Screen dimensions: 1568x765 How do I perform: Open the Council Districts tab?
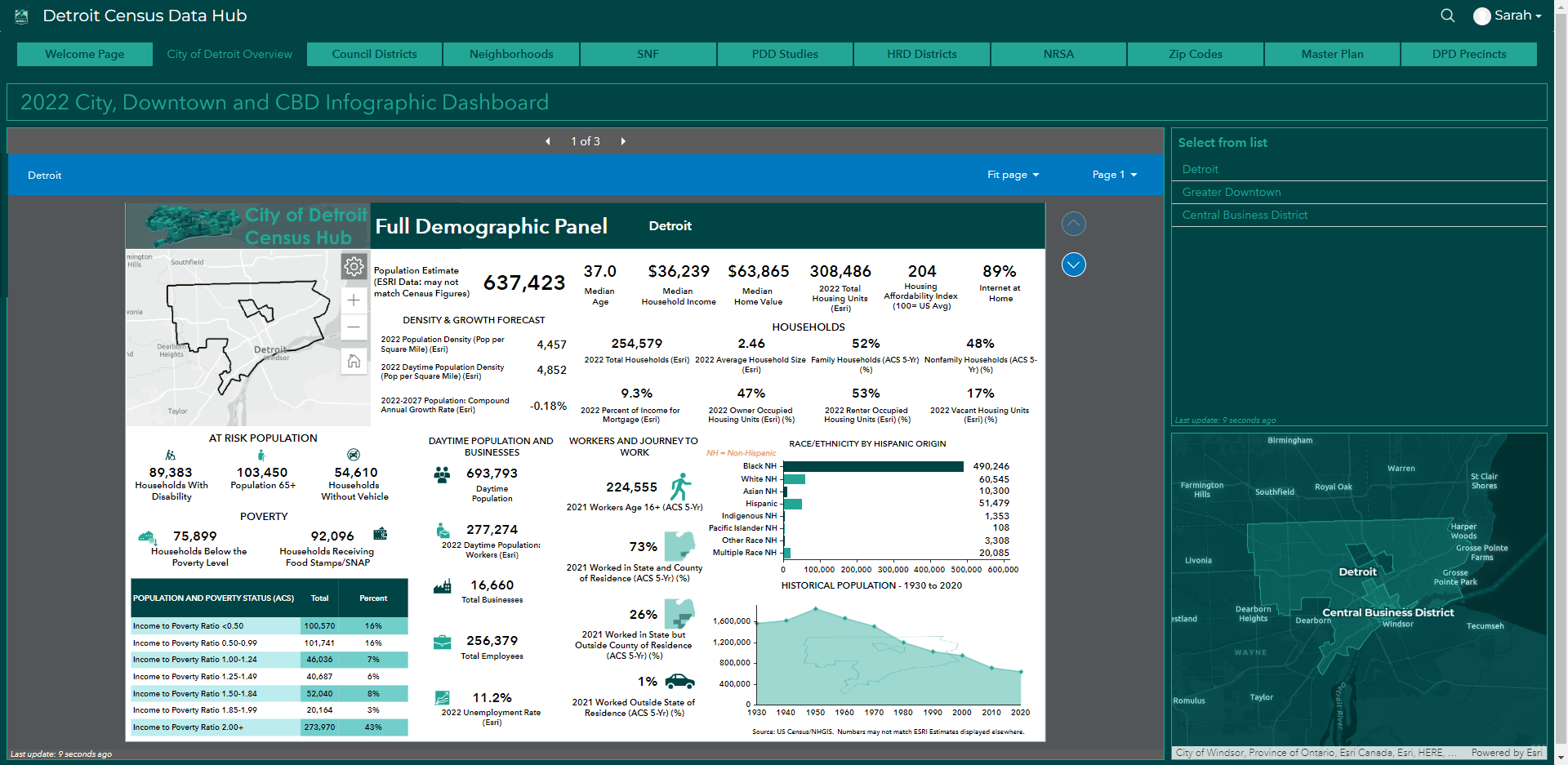pos(374,54)
